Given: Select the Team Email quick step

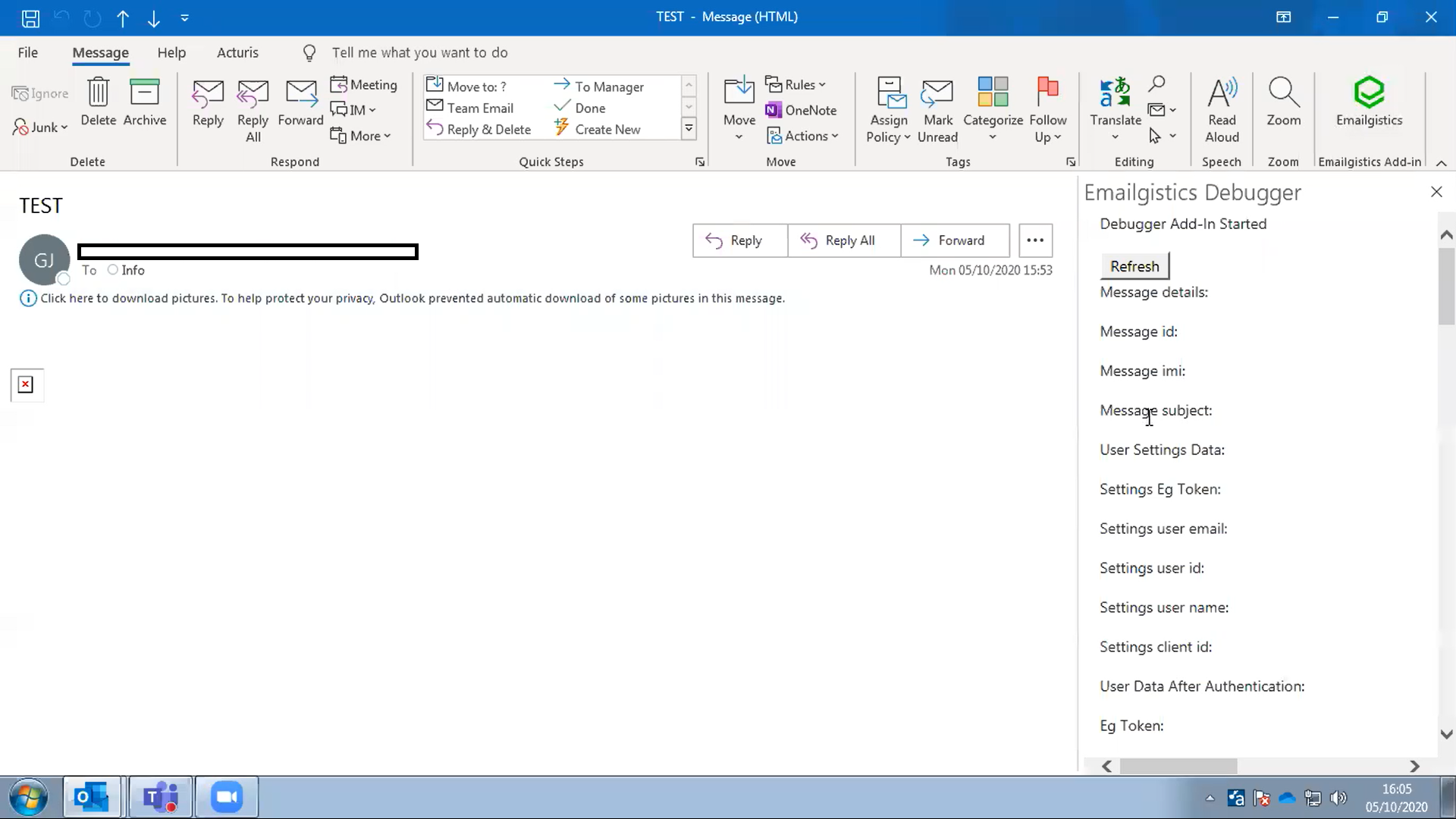Looking at the screenshot, I should [x=470, y=108].
